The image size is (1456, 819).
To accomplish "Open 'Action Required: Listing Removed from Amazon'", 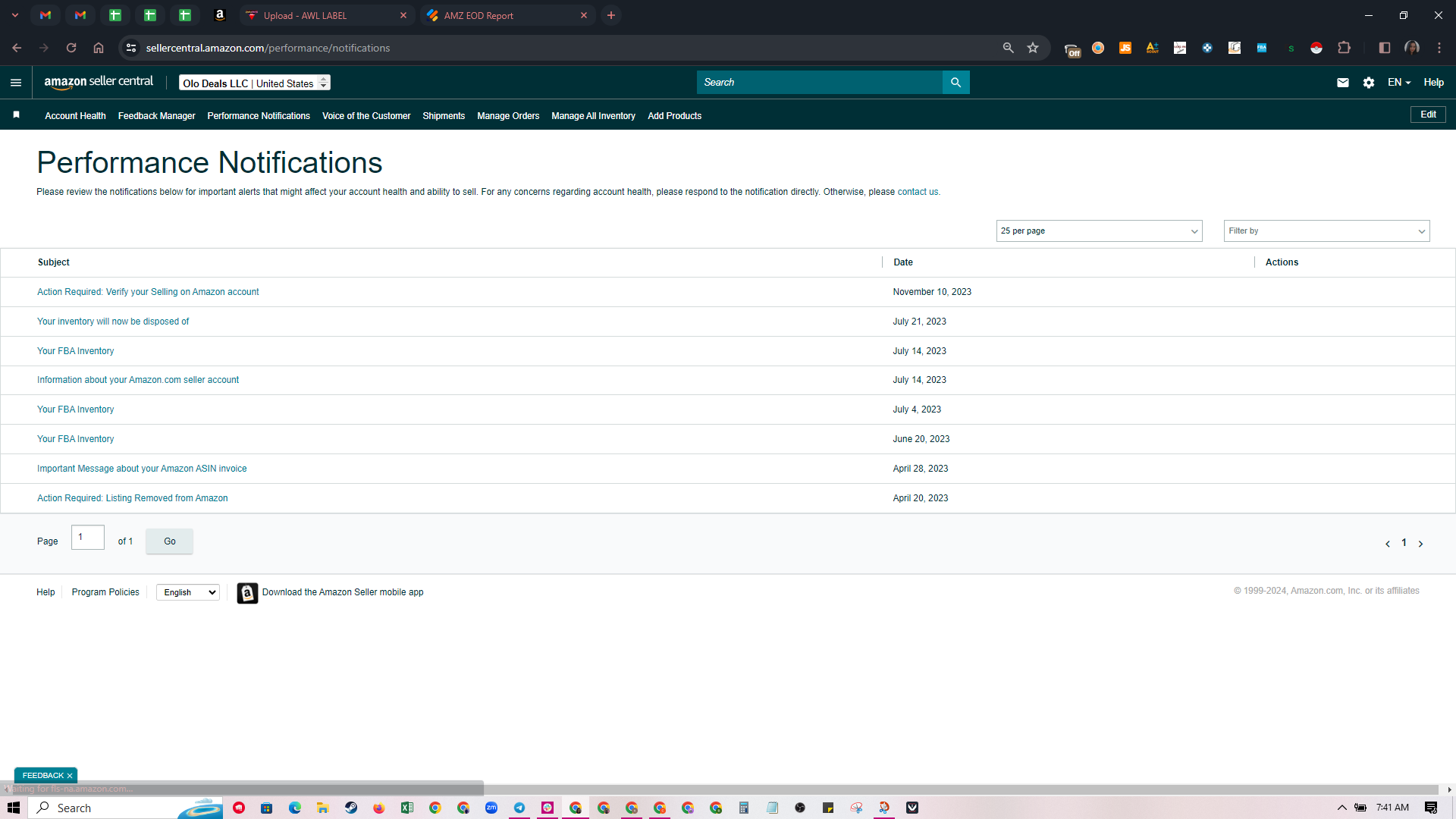I will pos(133,498).
